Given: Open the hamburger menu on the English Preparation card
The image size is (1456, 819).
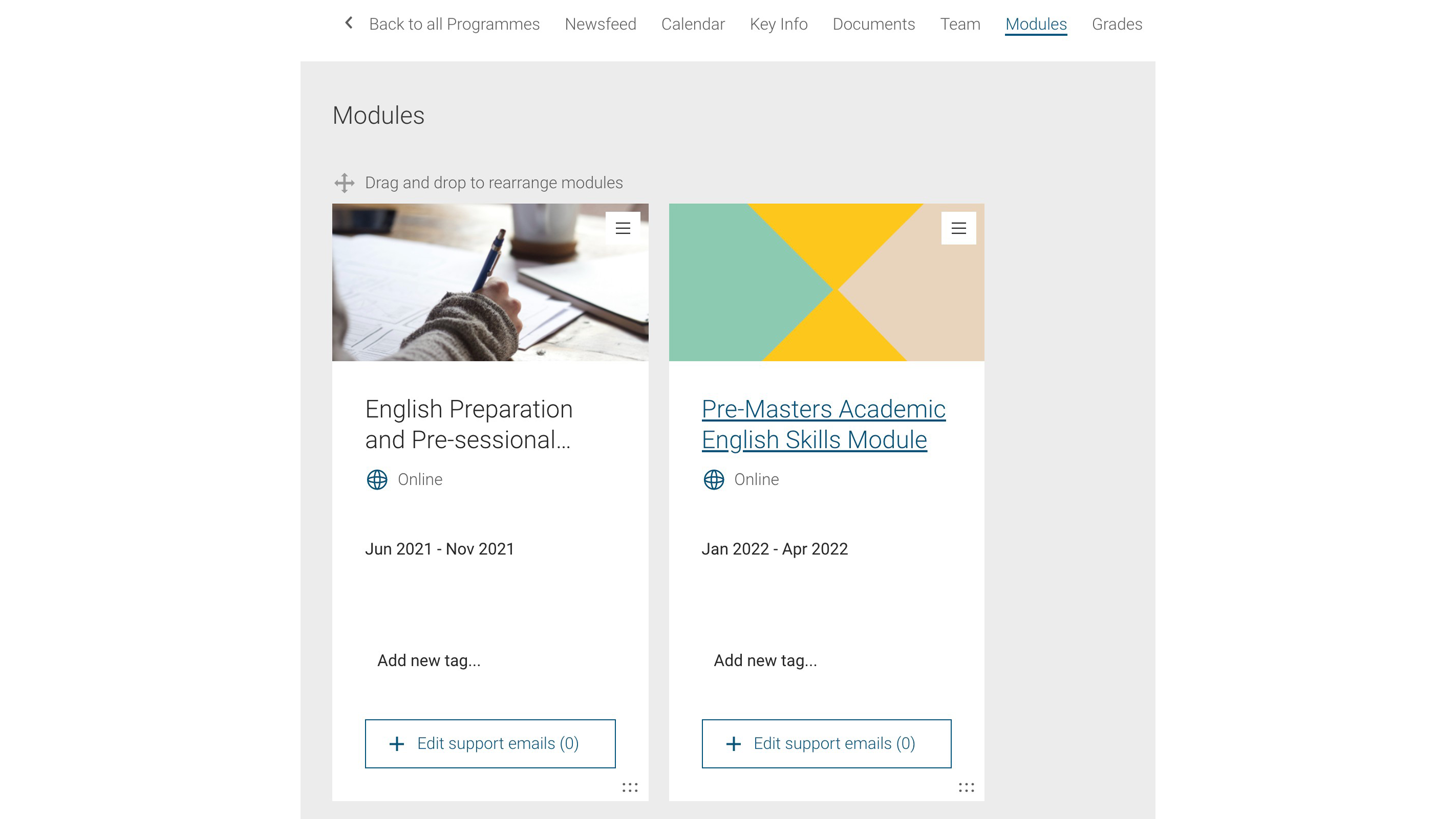Looking at the screenshot, I should (624, 228).
